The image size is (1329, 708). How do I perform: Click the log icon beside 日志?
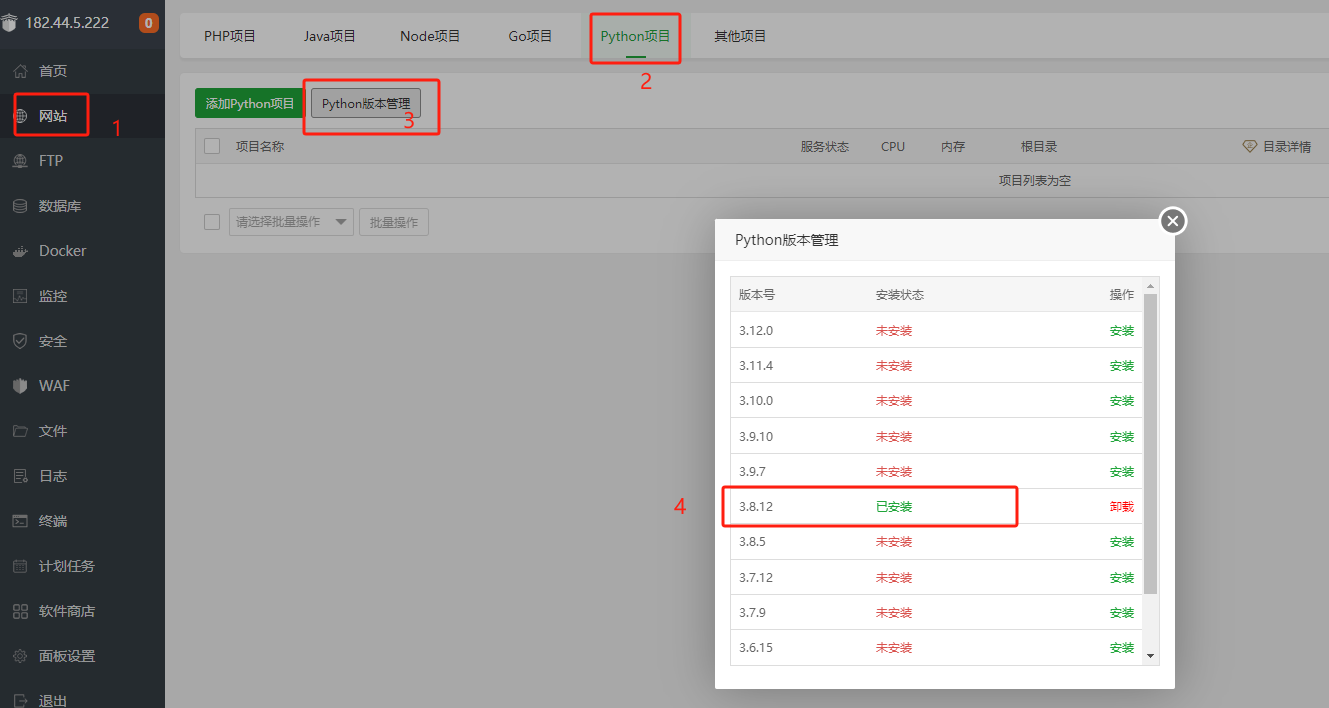pyautogui.click(x=20, y=476)
